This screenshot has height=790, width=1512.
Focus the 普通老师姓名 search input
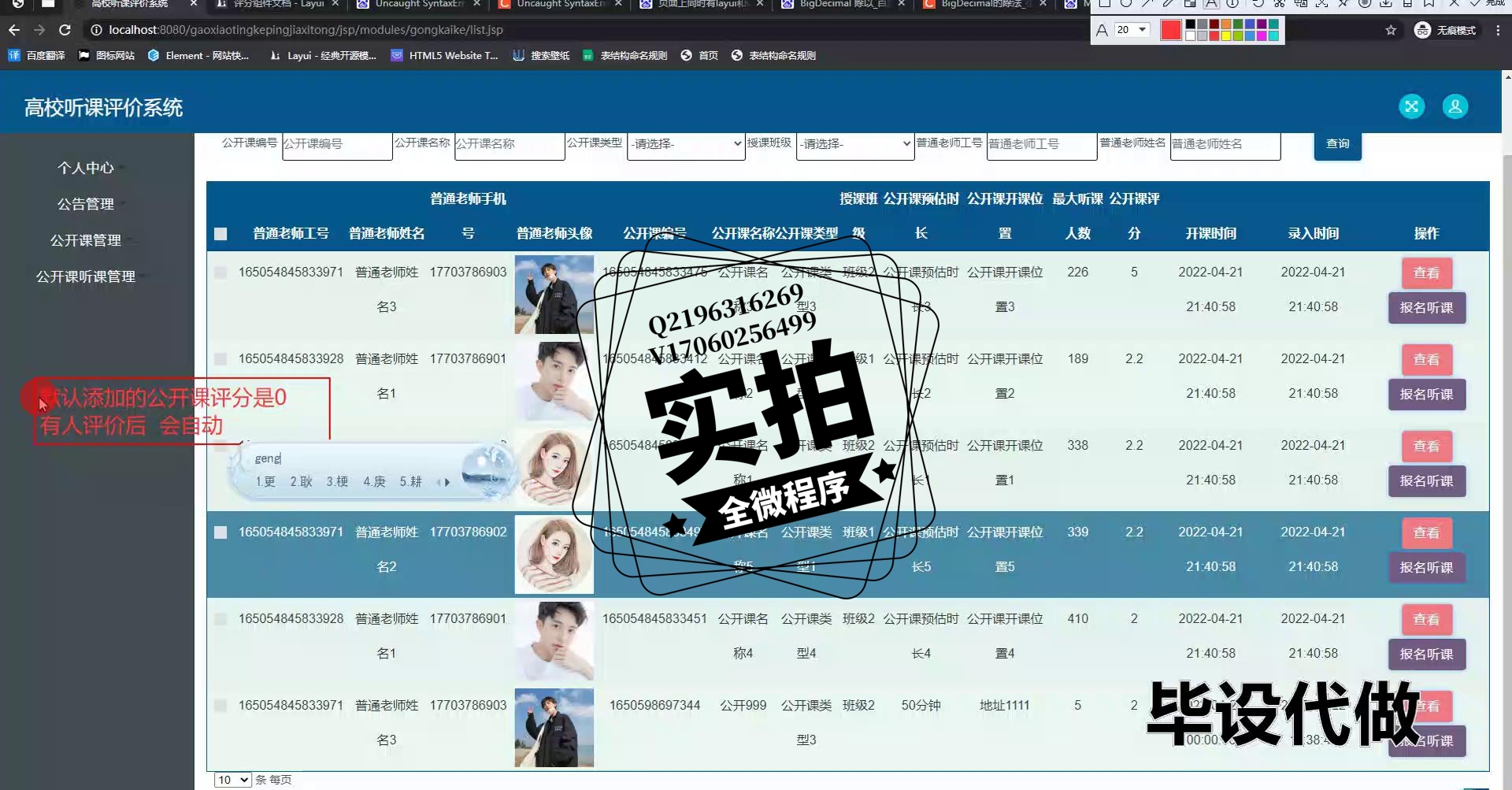(x=1225, y=144)
